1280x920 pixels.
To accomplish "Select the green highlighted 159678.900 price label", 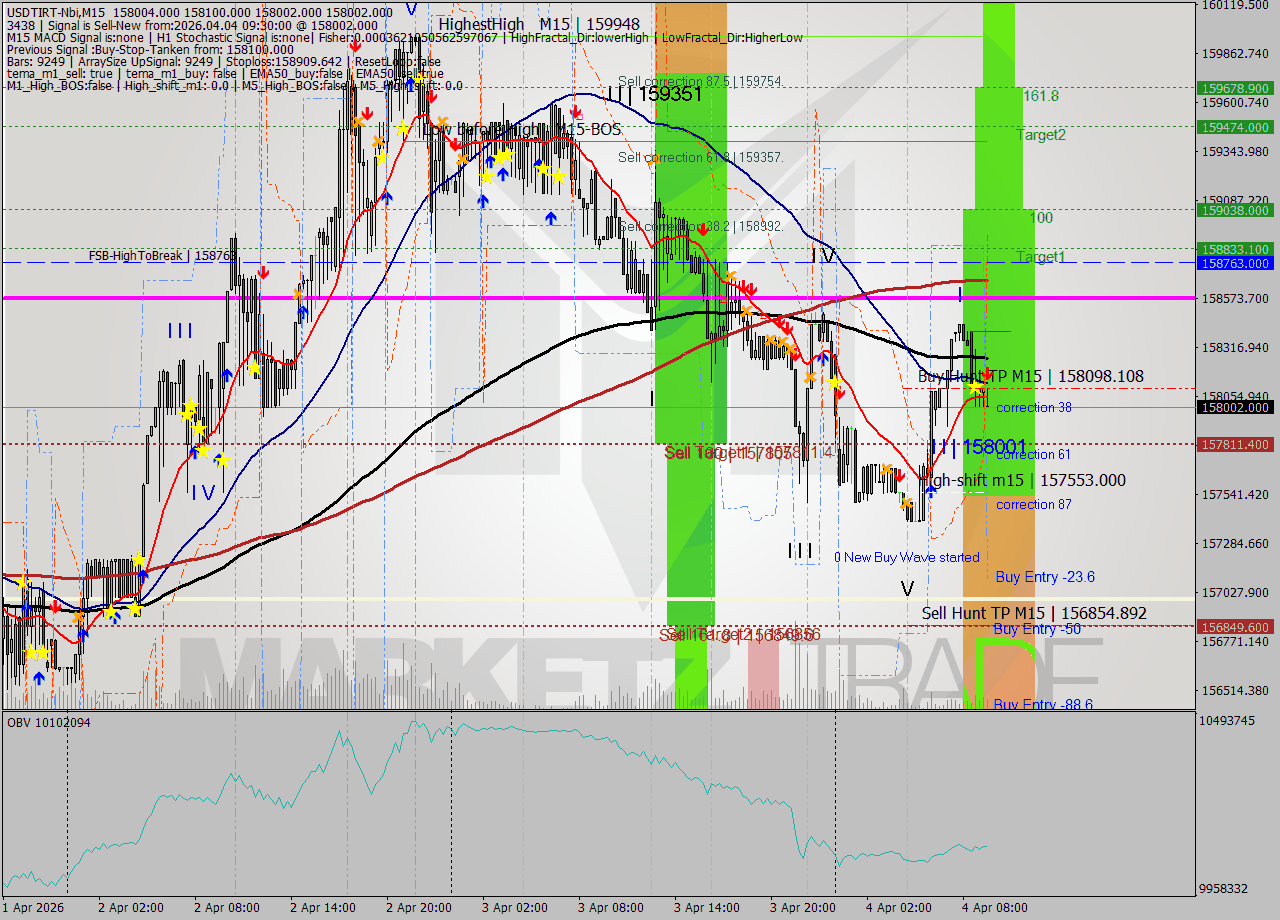I will [1235, 88].
